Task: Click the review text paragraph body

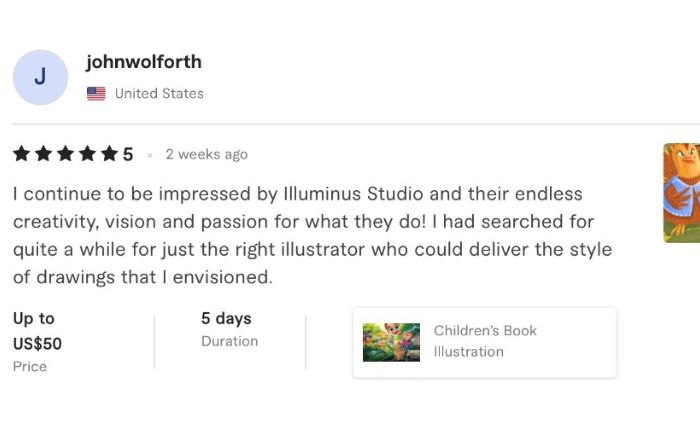Action: click(300, 235)
